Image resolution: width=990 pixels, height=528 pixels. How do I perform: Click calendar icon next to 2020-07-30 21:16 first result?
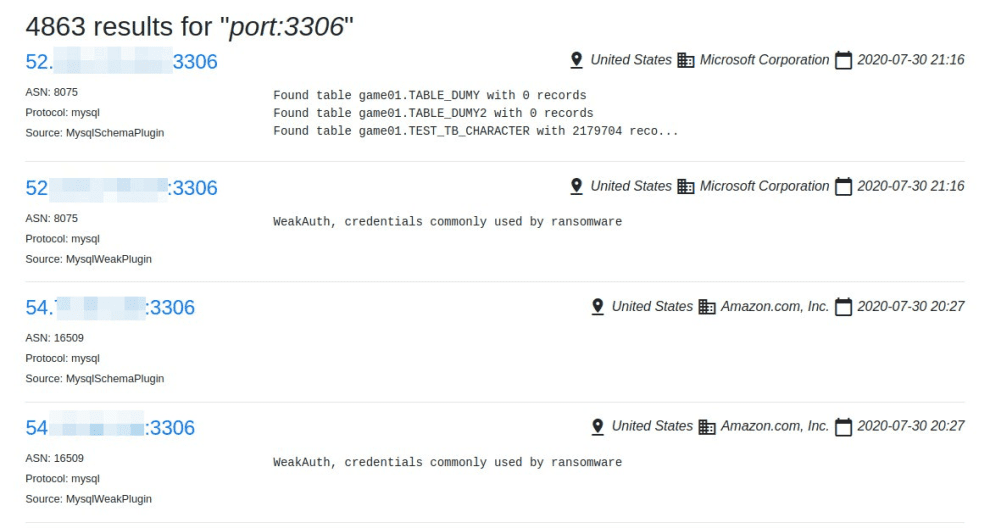click(x=844, y=60)
